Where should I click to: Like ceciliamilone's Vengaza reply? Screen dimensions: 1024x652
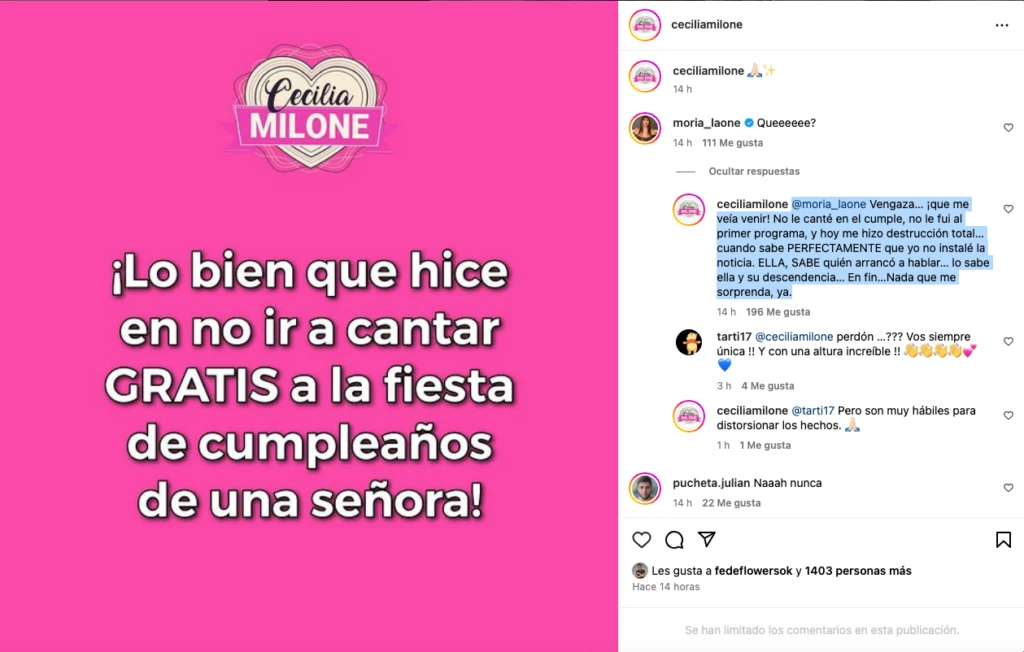[1008, 209]
